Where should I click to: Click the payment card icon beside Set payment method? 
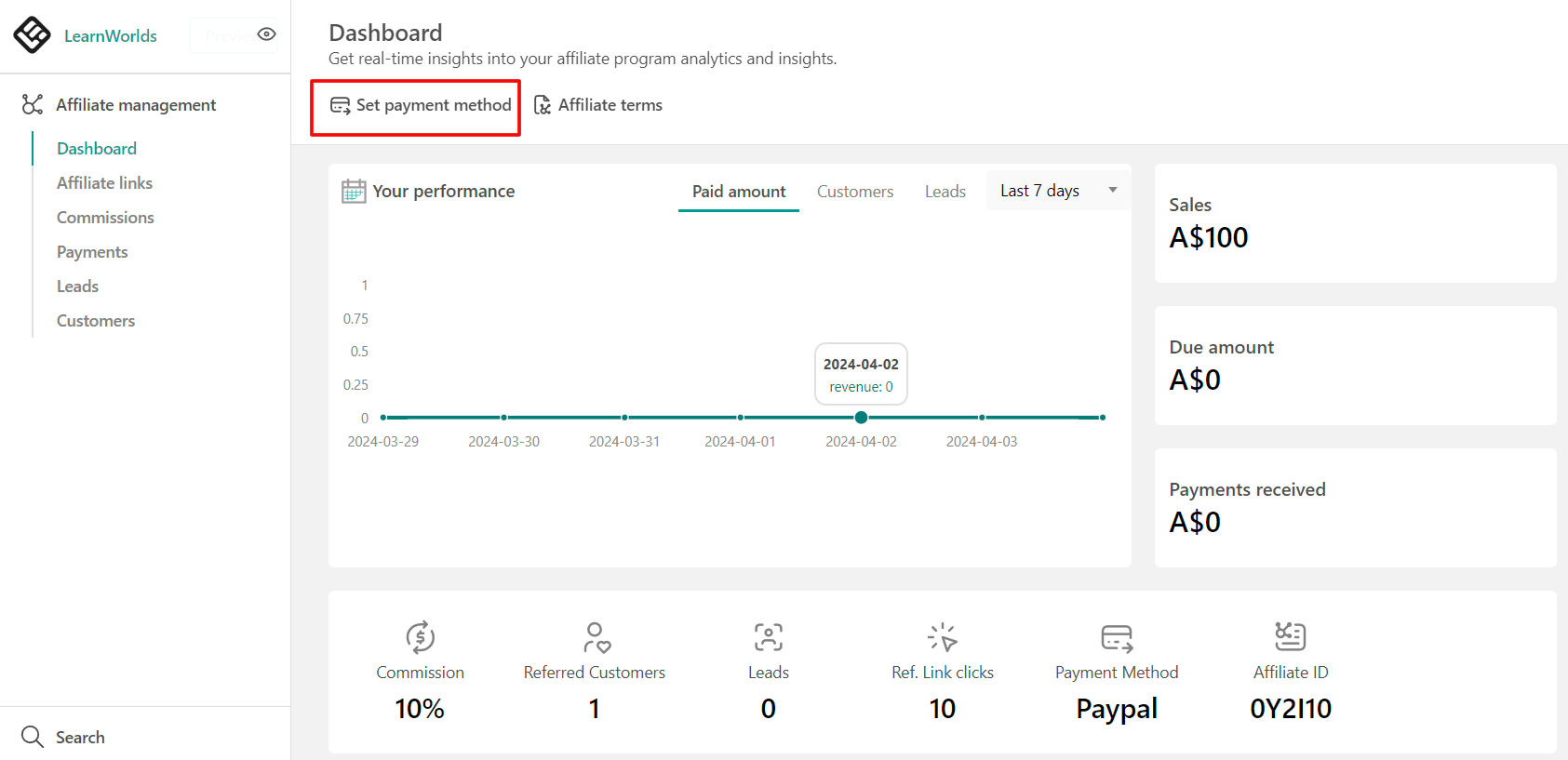point(340,105)
